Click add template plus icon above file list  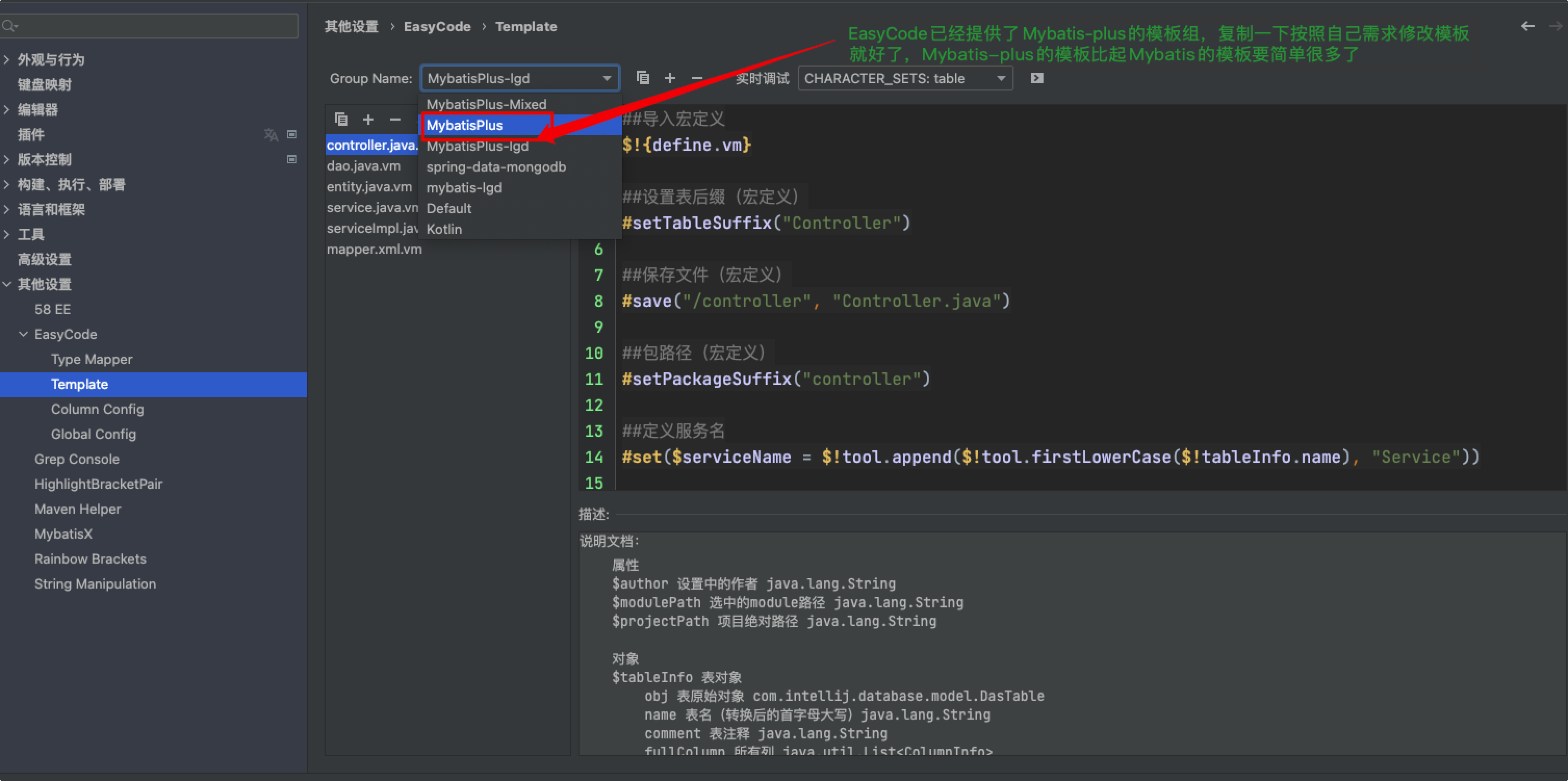tap(368, 119)
